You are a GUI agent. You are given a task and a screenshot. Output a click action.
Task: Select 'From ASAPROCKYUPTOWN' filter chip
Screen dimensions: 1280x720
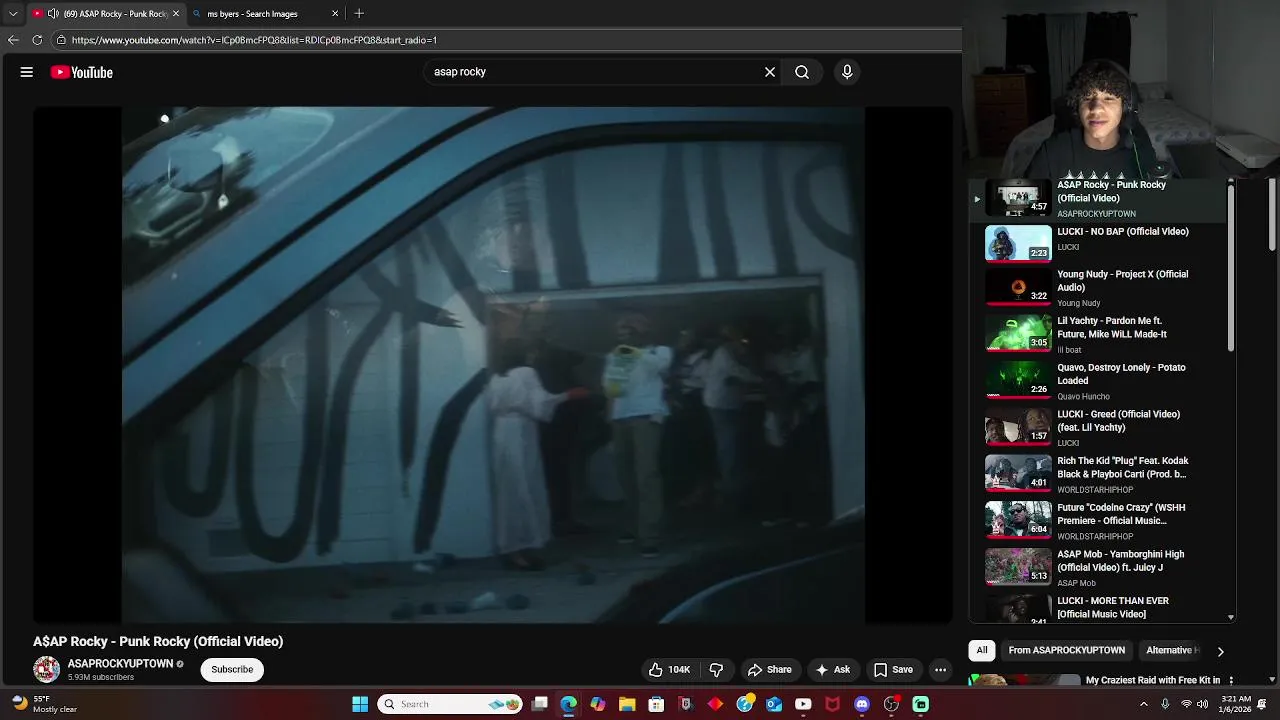point(1066,650)
